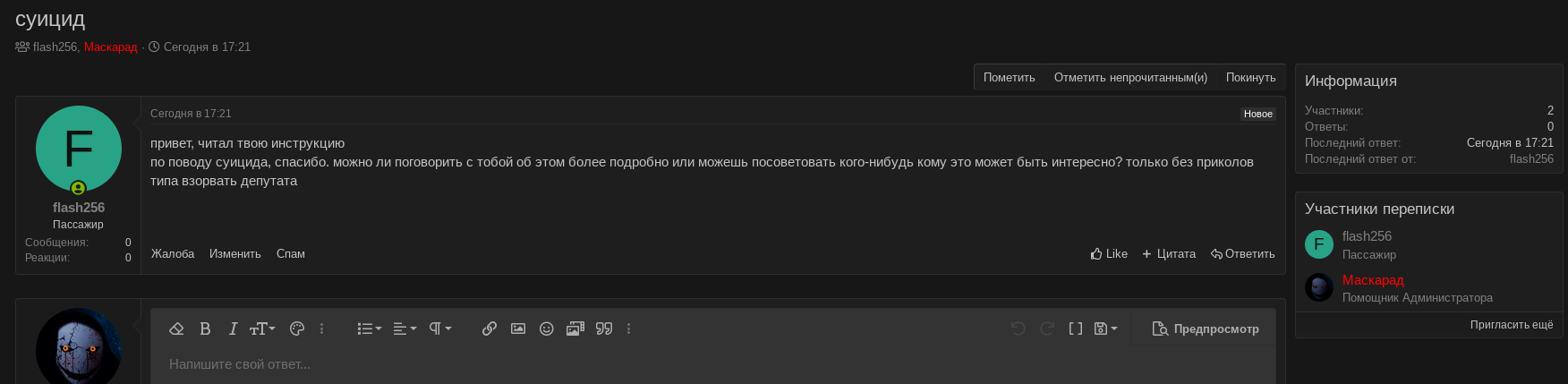Open the text color palette
This screenshot has width=1568, height=384.
[x=297, y=329]
